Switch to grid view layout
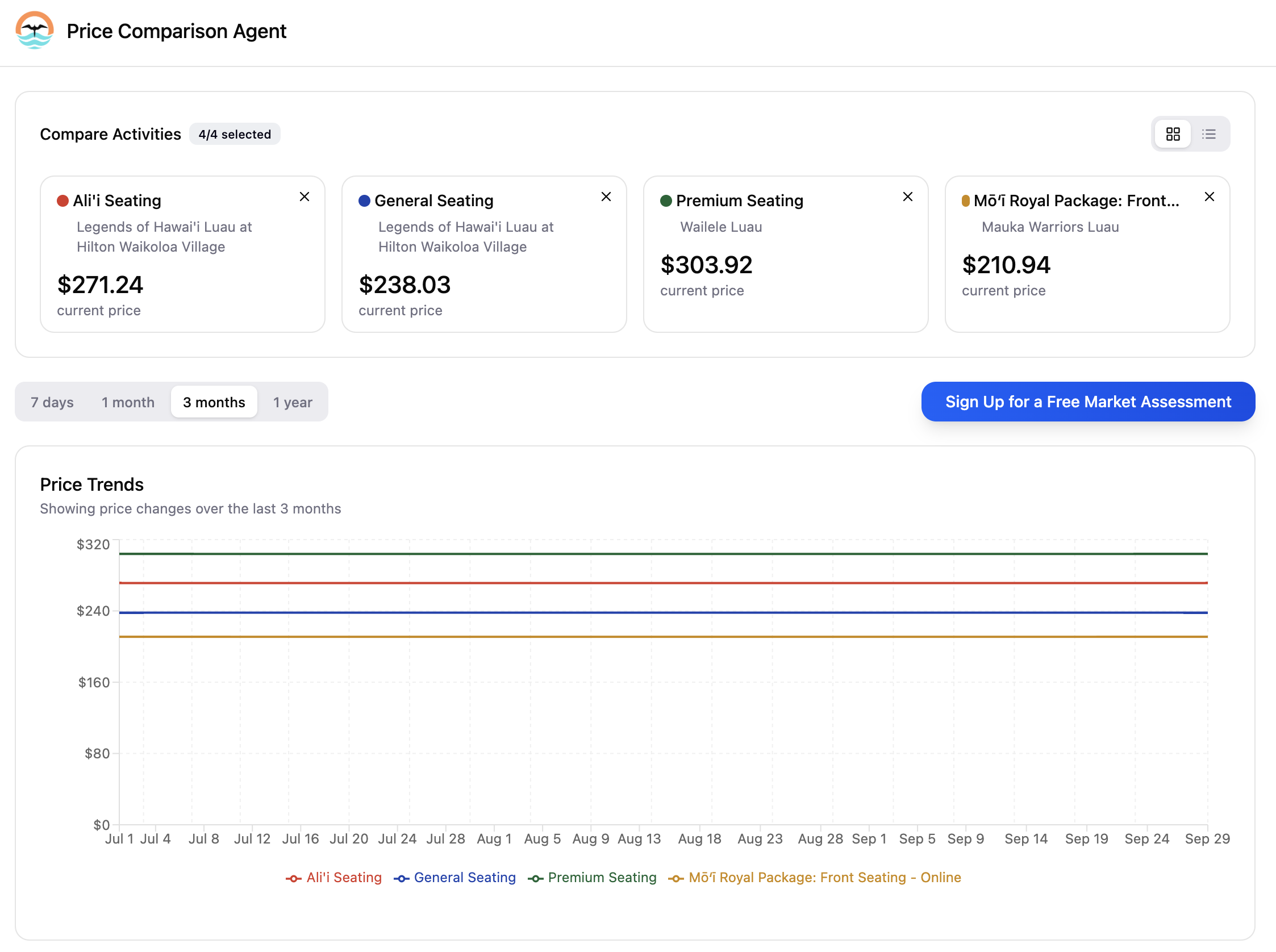Viewport: 1276px width, 952px height. [x=1173, y=134]
